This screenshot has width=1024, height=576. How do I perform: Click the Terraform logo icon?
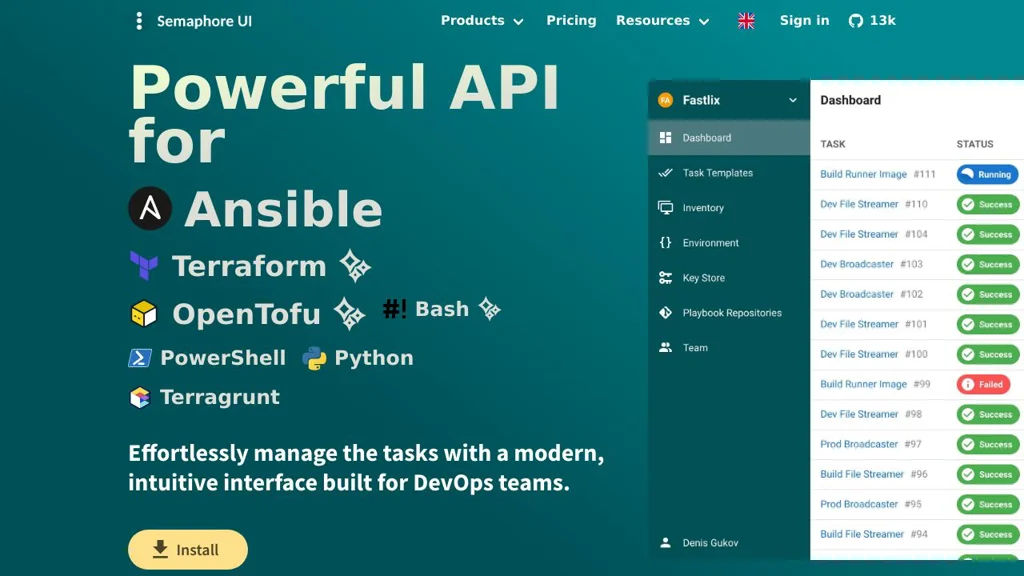click(x=144, y=266)
